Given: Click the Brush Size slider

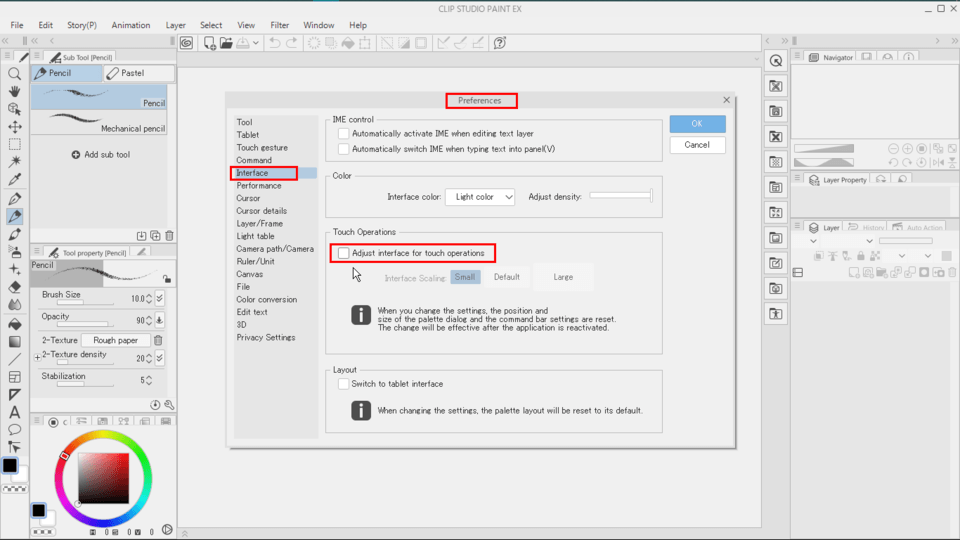Looking at the screenshot, I should click(85, 302).
